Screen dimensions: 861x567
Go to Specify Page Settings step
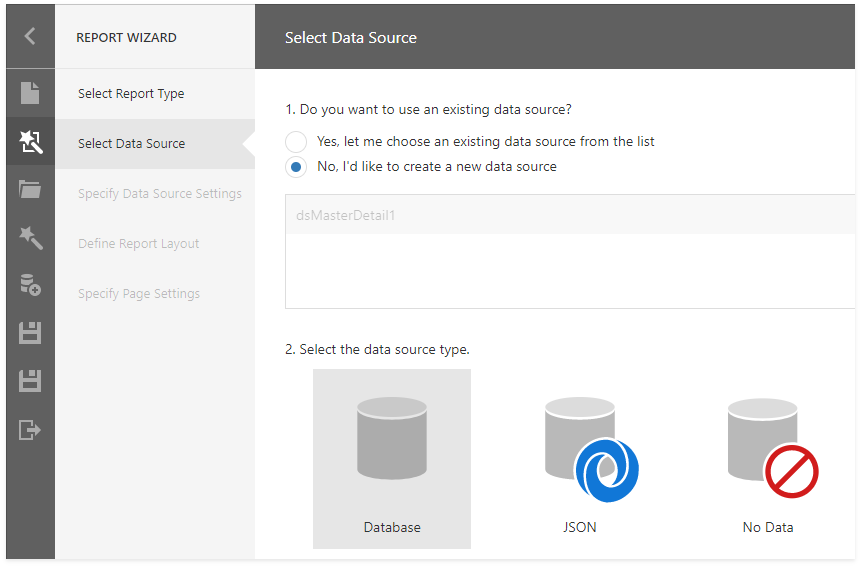tap(138, 294)
